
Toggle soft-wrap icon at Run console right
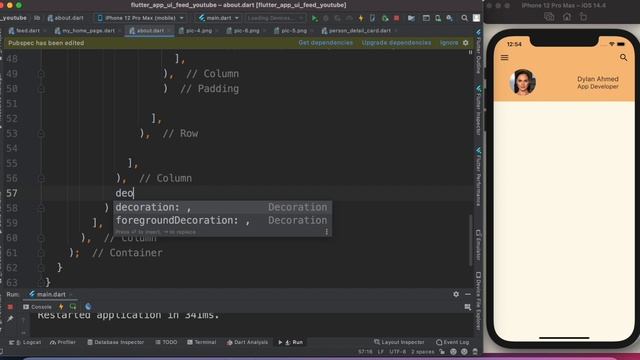coord(468,307)
